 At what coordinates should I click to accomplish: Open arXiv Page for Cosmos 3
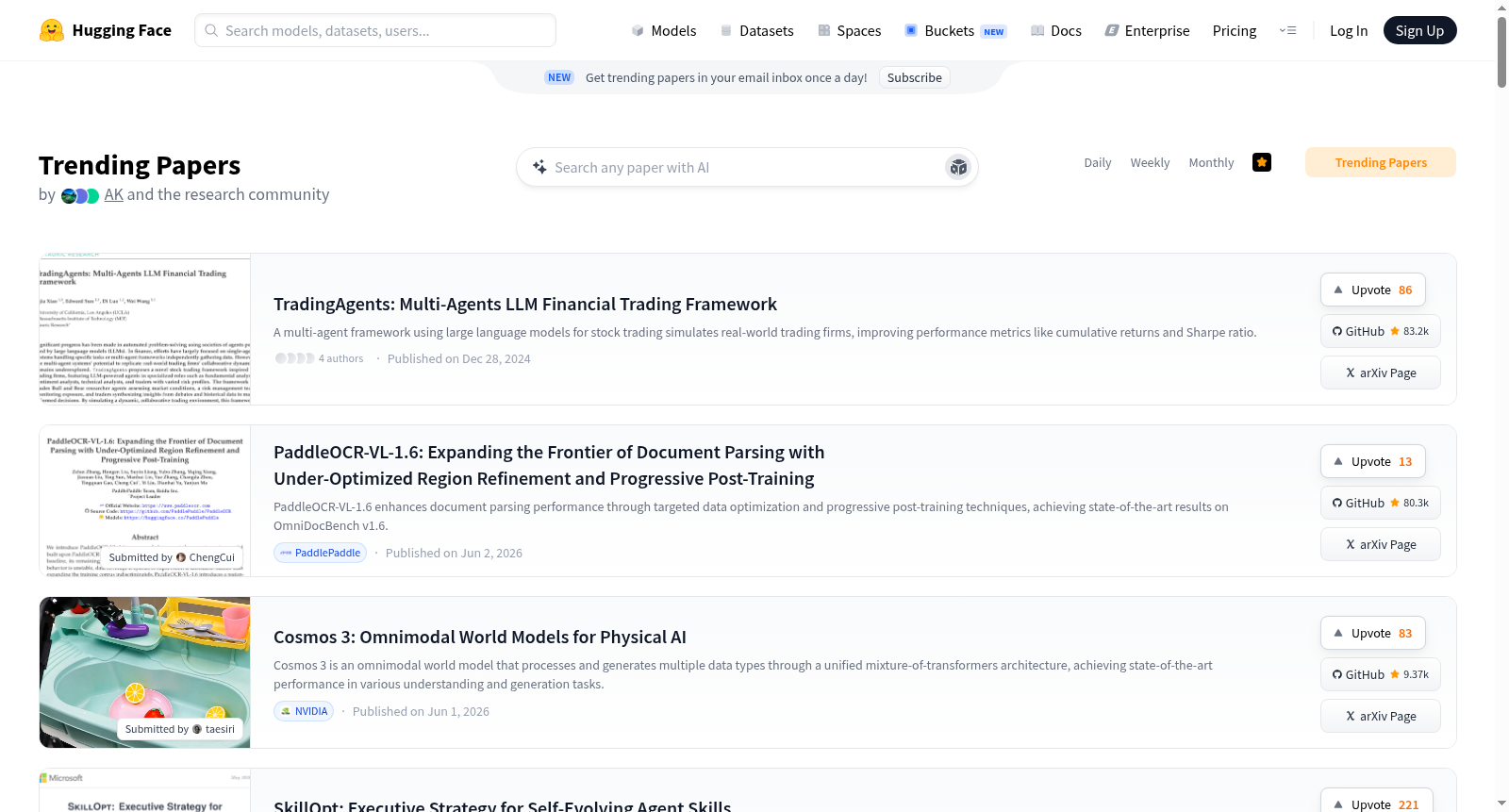[1381, 716]
